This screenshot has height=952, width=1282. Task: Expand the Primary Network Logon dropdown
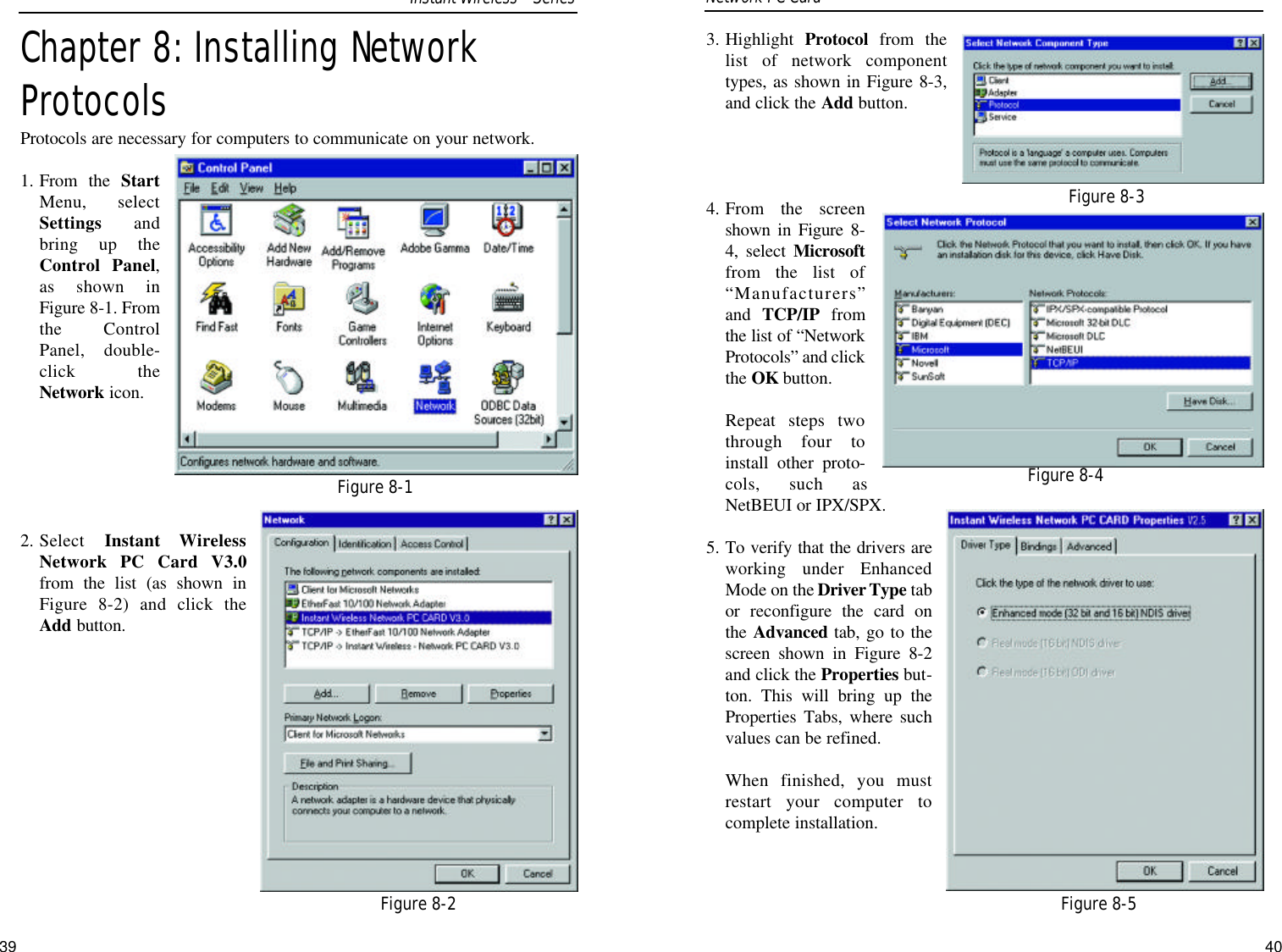click(x=545, y=733)
